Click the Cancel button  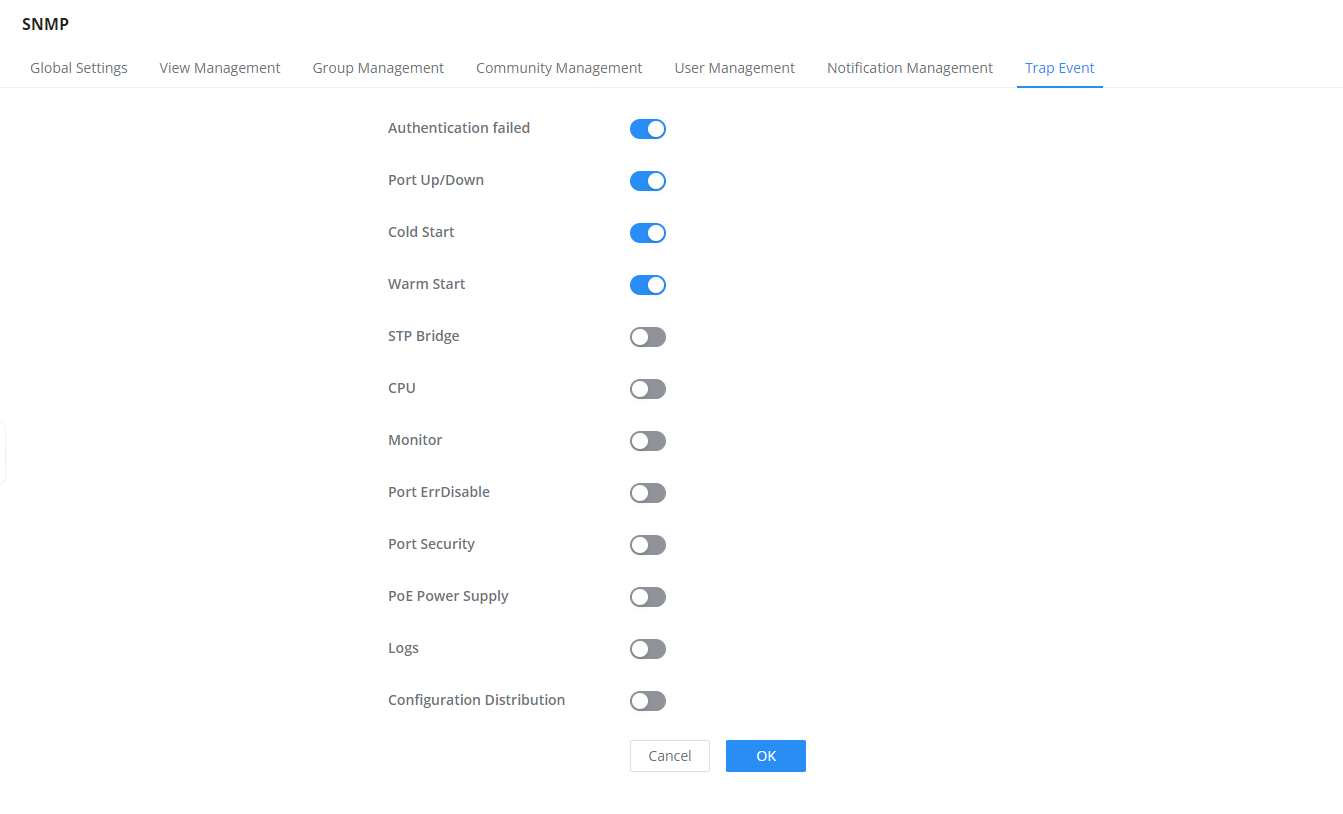click(x=670, y=756)
